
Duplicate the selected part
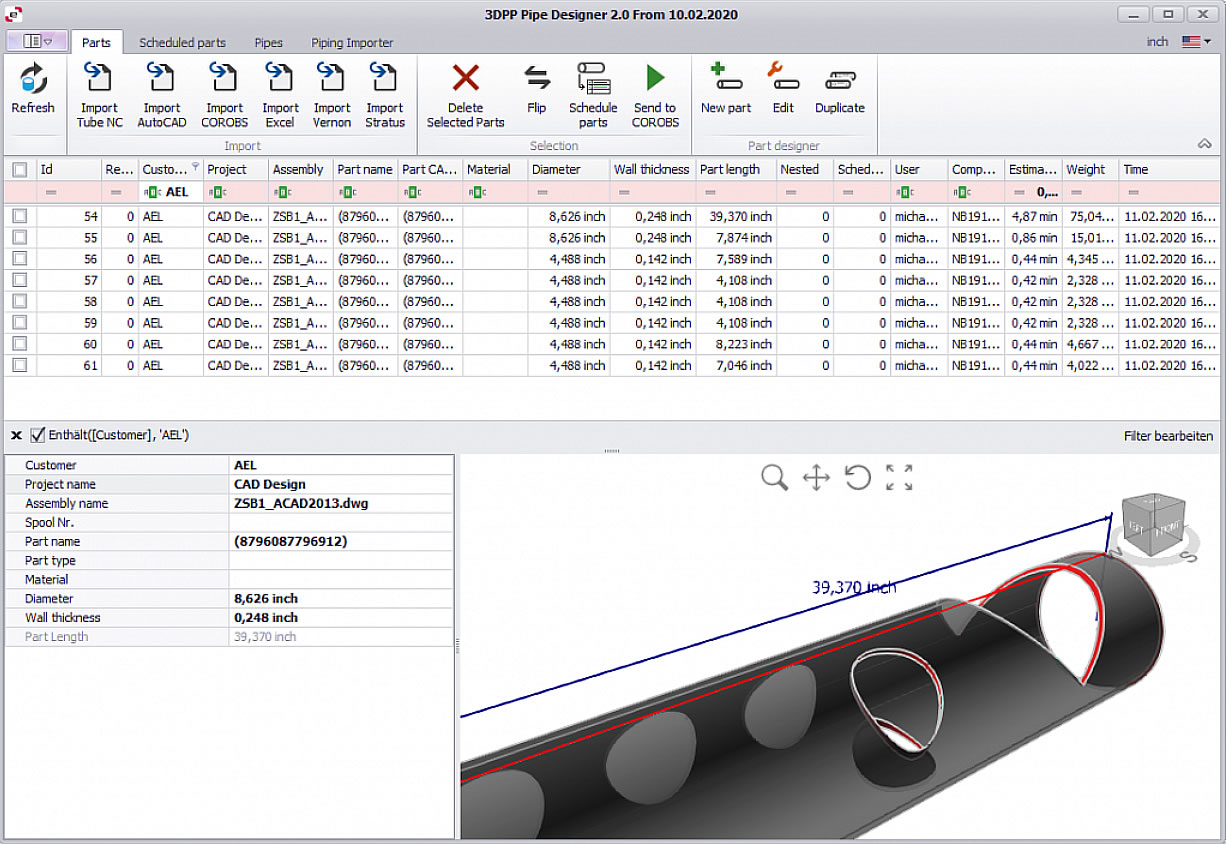pyautogui.click(x=839, y=80)
